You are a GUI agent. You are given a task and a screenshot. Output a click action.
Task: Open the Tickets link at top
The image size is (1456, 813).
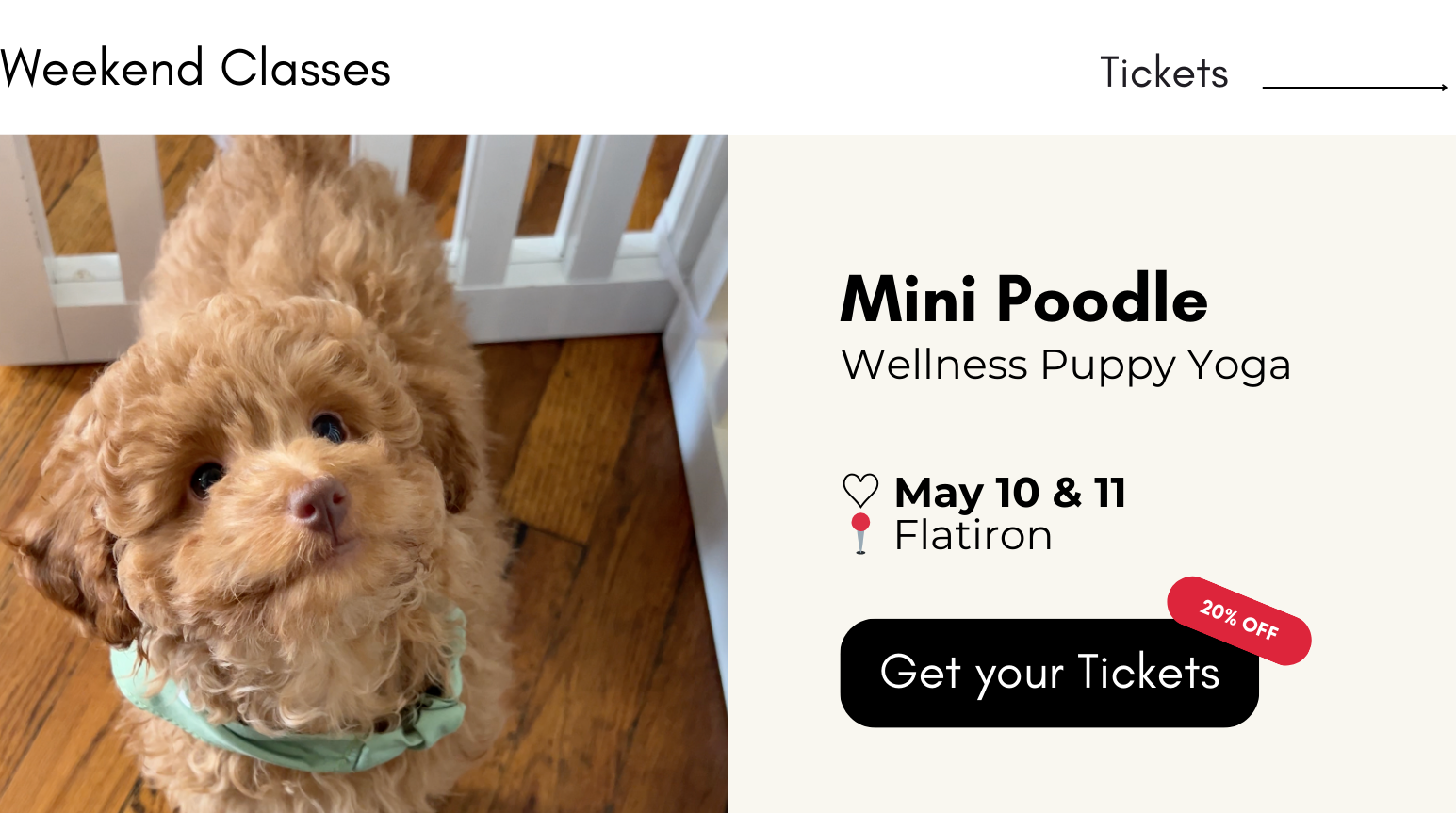pos(1164,73)
